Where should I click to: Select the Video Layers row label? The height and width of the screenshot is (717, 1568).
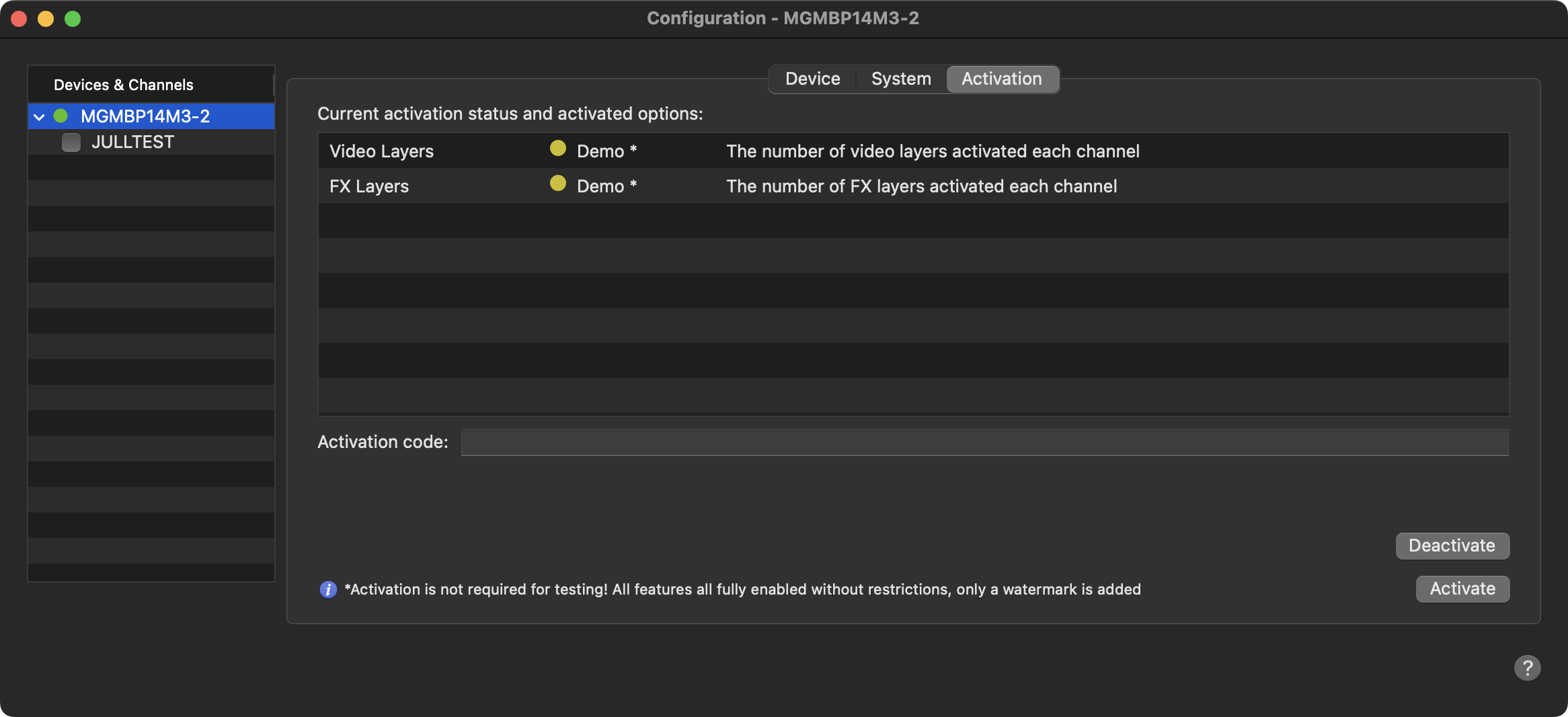pos(381,151)
